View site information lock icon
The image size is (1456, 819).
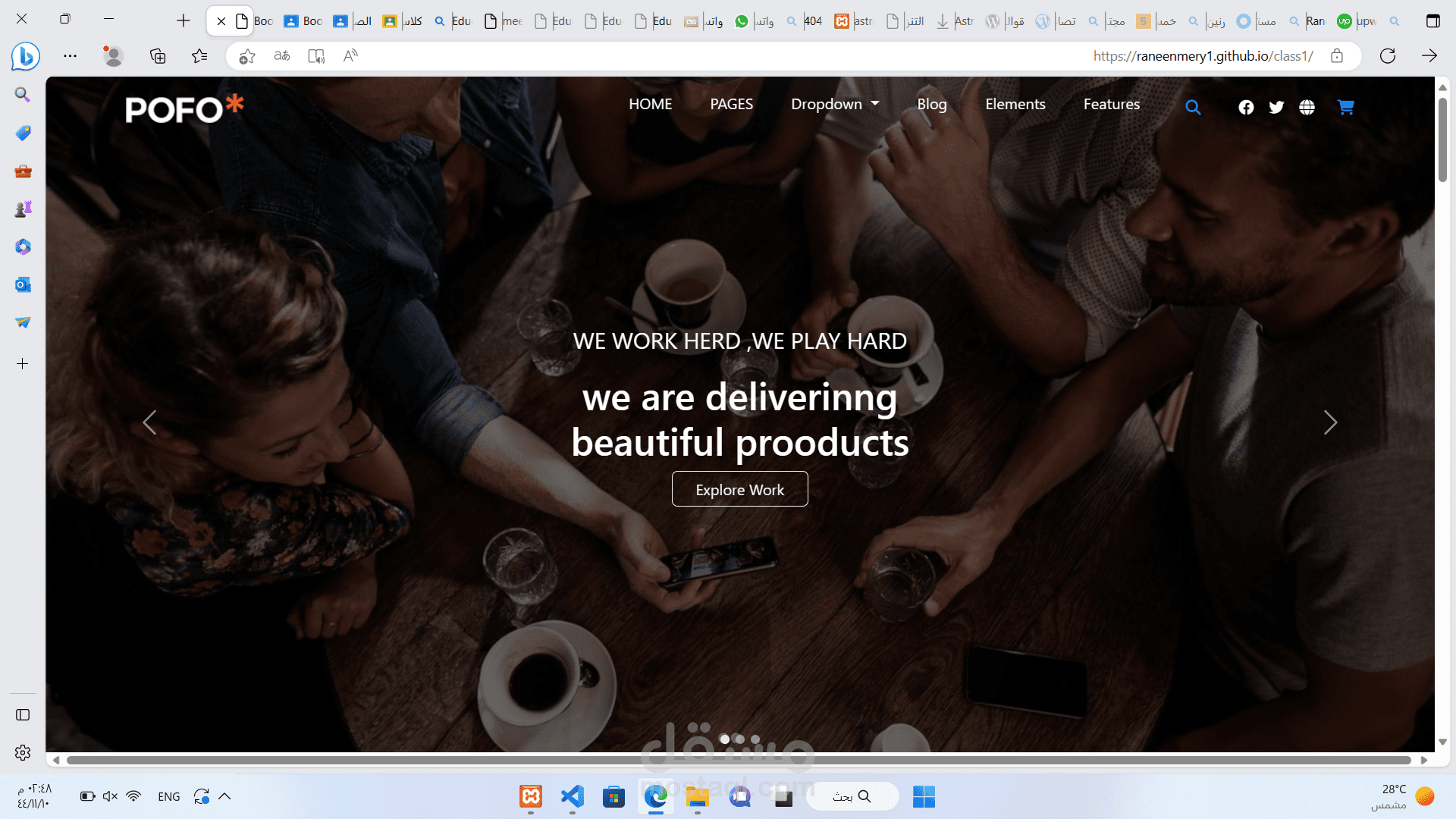point(1337,56)
